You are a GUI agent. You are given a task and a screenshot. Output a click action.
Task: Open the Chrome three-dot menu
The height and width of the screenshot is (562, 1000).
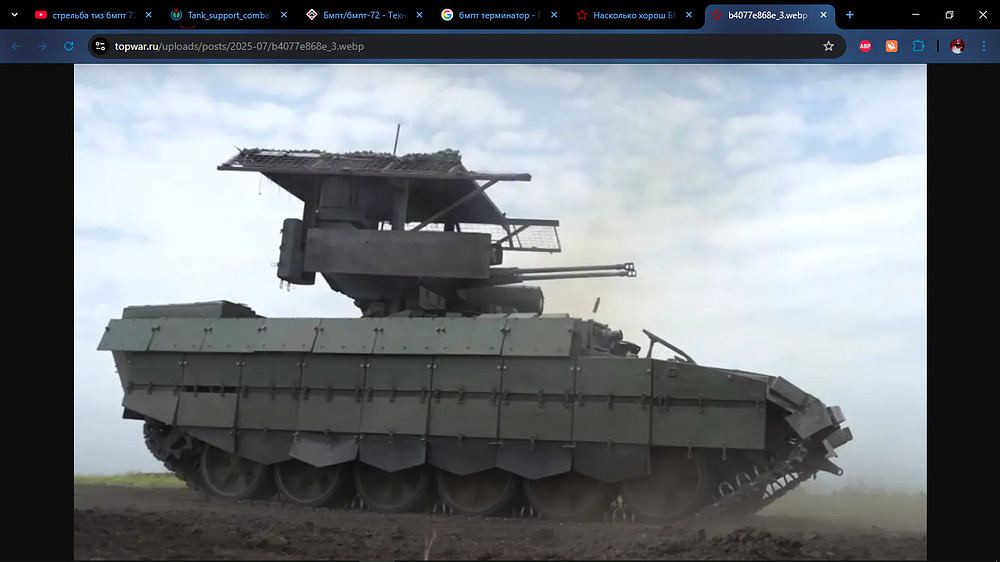click(984, 46)
